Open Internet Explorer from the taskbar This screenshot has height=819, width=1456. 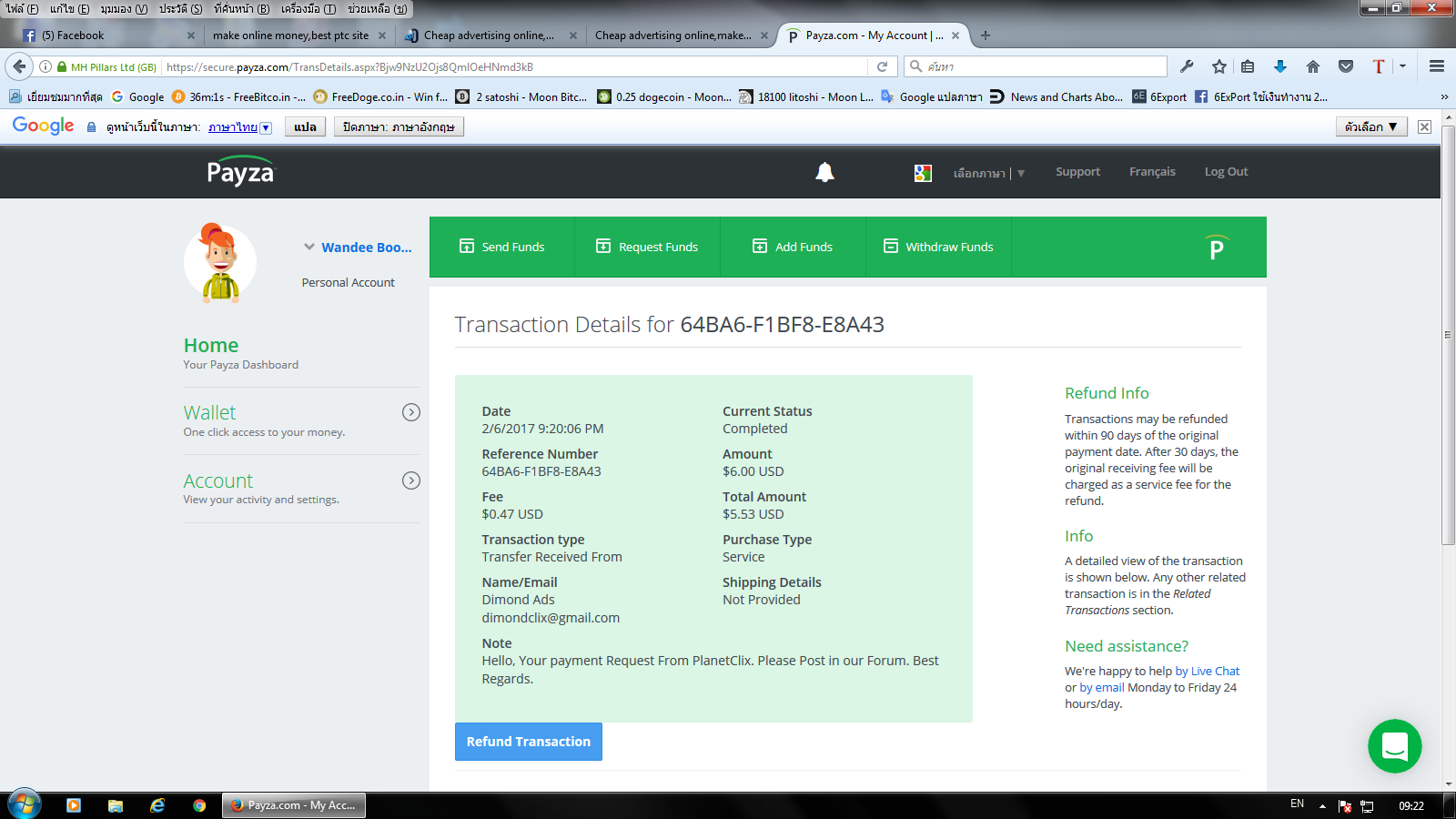(x=157, y=805)
